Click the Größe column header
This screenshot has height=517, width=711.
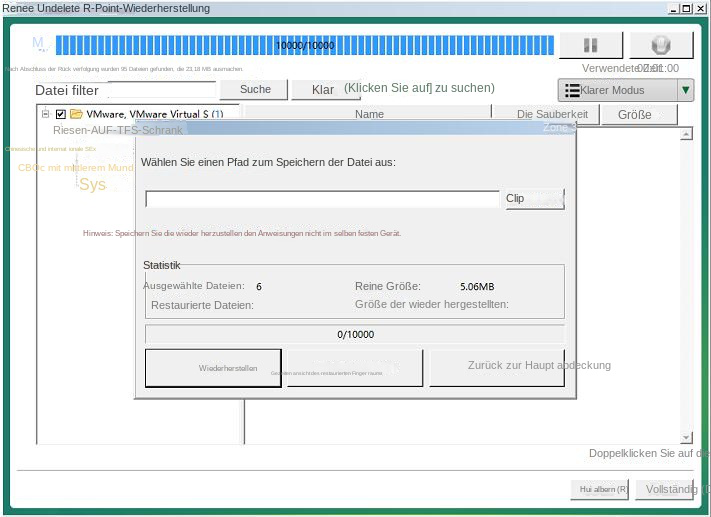[x=634, y=114]
